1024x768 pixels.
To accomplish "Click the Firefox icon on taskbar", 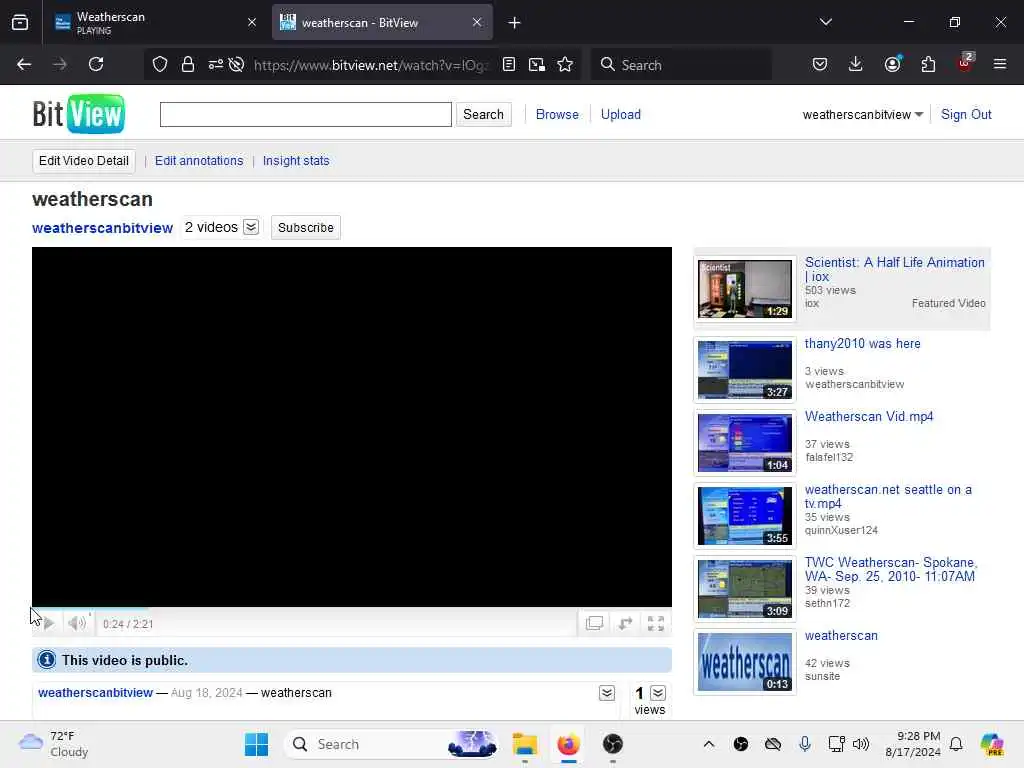I will (x=569, y=744).
